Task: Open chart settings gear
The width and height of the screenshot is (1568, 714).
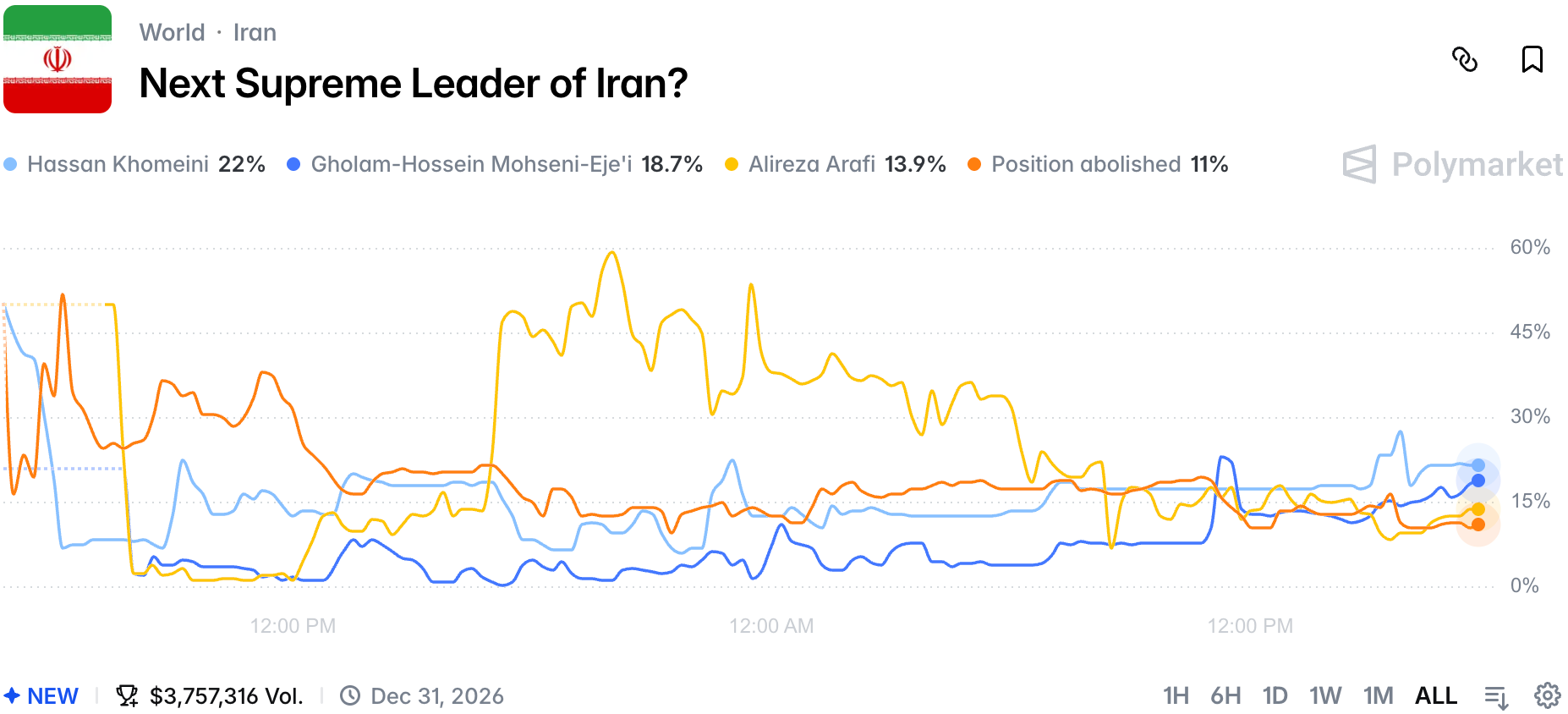Action: (x=1547, y=695)
